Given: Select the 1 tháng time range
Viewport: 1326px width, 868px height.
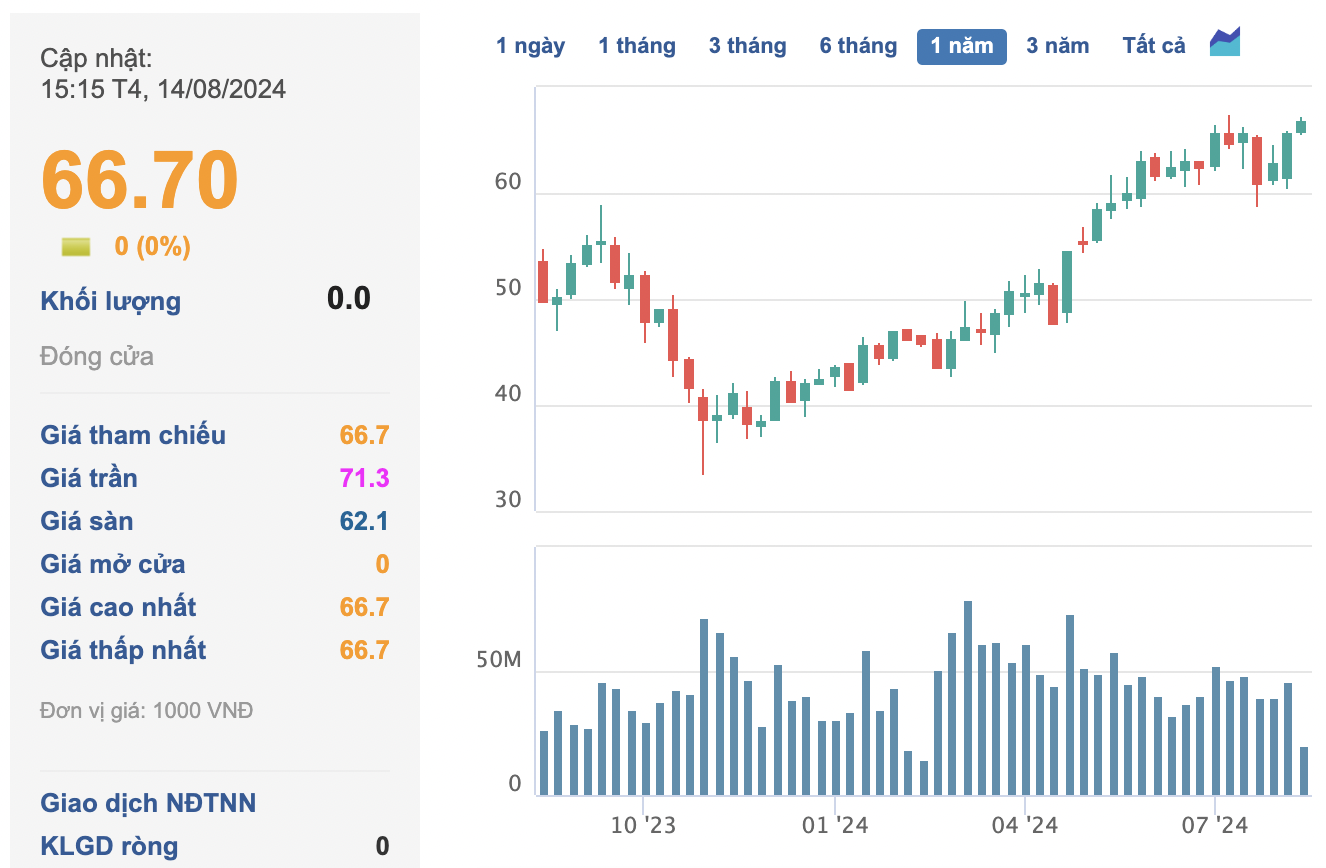Looking at the screenshot, I should coord(637,46).
